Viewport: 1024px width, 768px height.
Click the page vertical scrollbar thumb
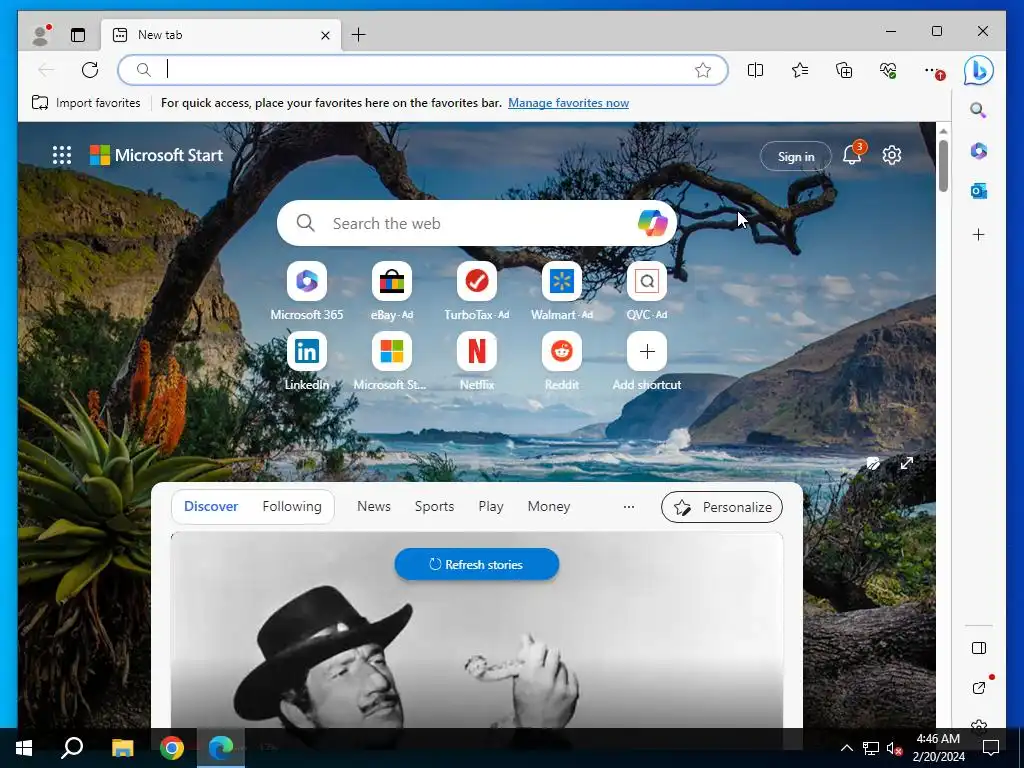click(x=943, y=166)
